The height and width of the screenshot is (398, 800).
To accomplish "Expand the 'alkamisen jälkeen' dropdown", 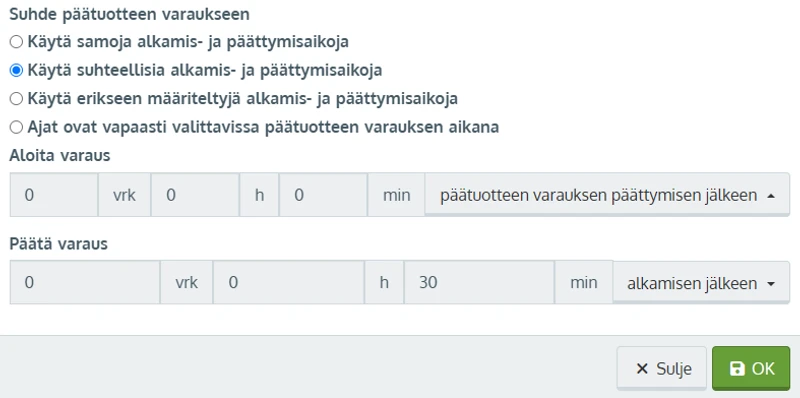I will click(x=701, y=283).
